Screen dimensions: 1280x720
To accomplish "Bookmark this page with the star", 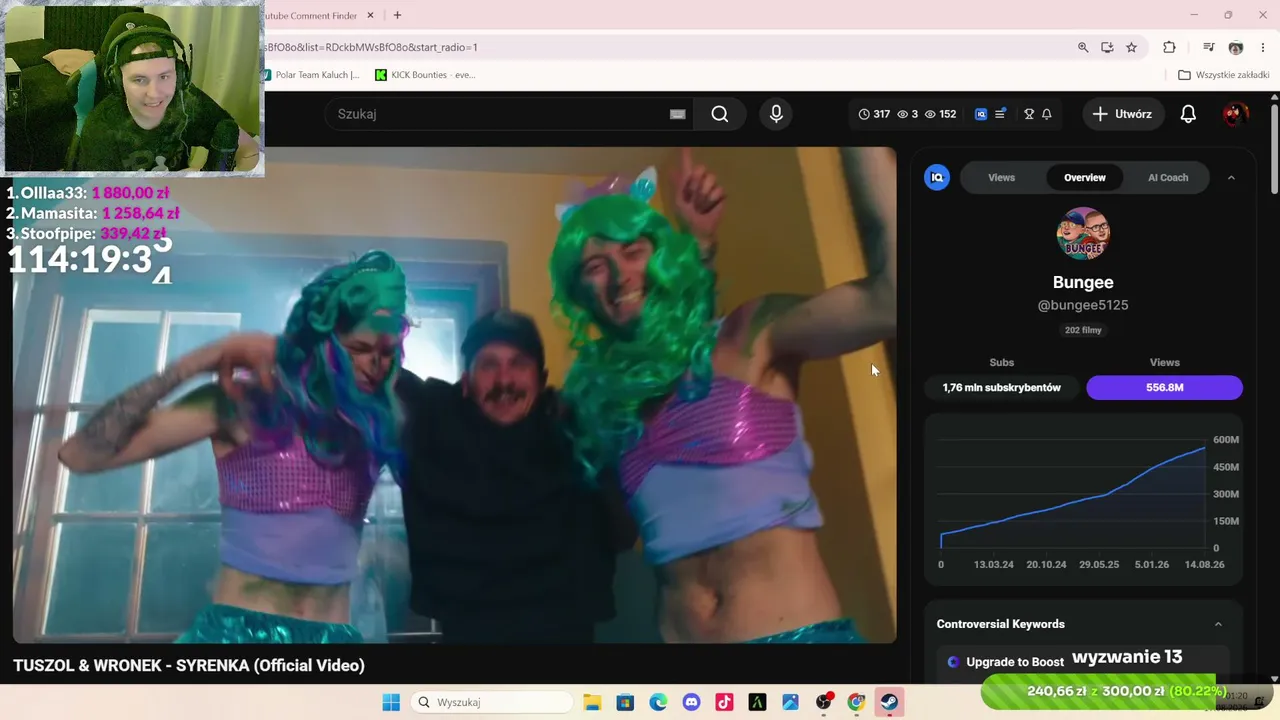I will click(1131, 47).
